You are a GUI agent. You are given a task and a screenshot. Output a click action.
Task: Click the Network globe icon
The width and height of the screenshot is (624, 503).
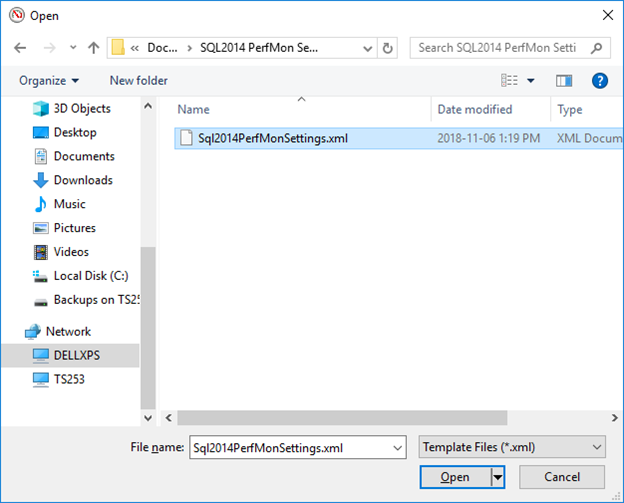click(x=33, y=331)
